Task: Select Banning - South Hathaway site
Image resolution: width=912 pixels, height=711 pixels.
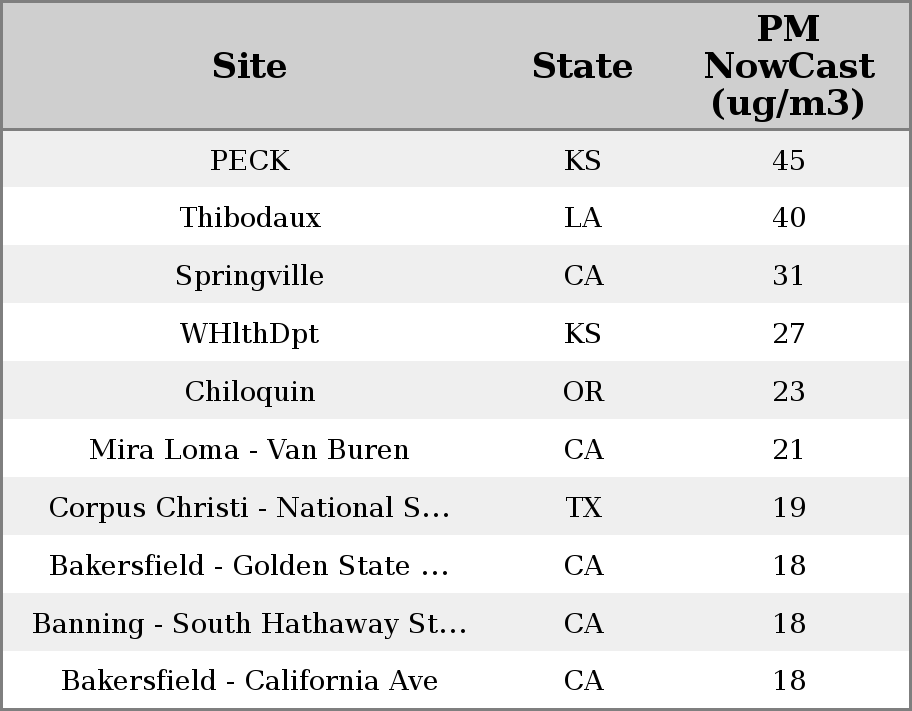Action: 250,624
